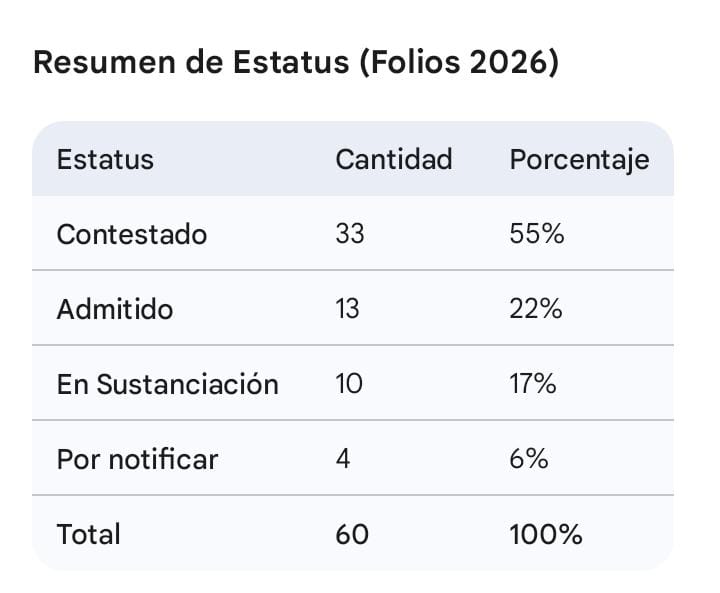Viewport: 720px width, 593px height.
Task: Select the Cantidad column header
Action: (393, 159)
